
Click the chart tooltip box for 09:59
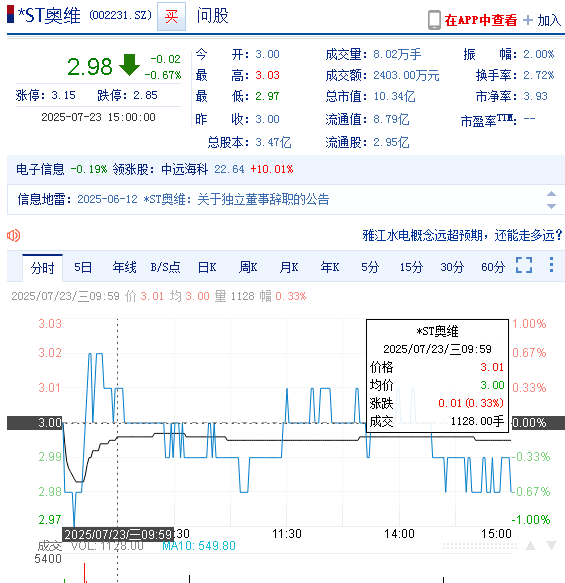tap(438, 376)
